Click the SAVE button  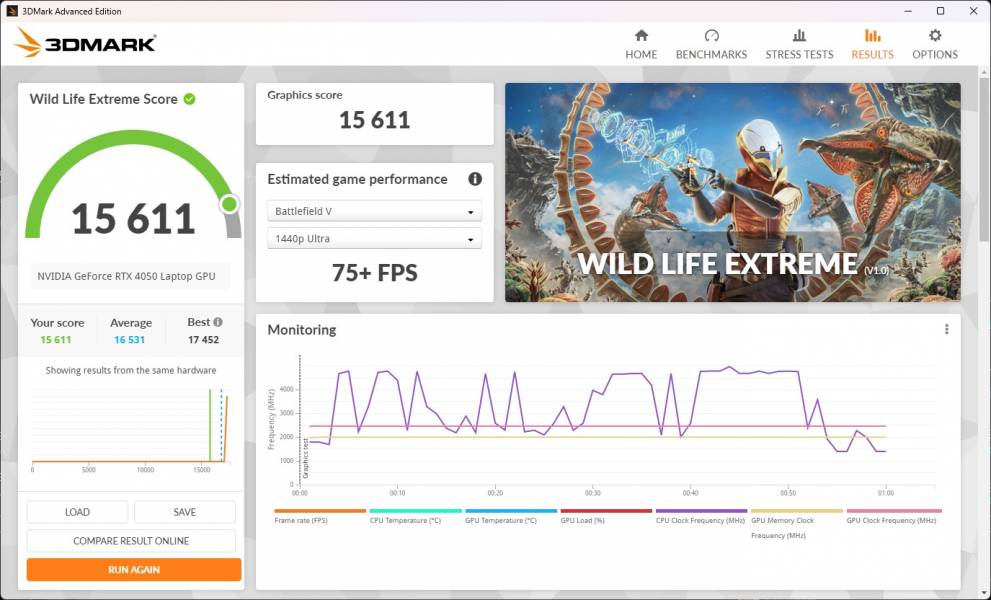[x=185, y=512]
